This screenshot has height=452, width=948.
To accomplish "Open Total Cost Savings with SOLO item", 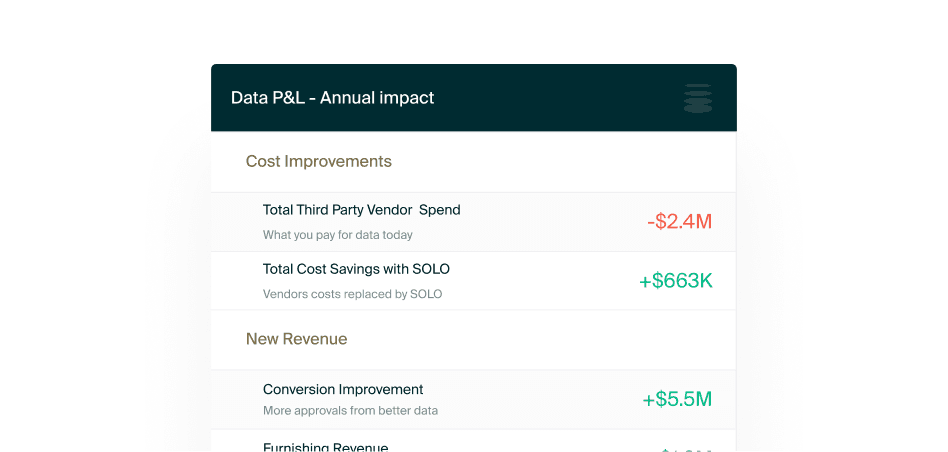I will click(x=356, y=269).
